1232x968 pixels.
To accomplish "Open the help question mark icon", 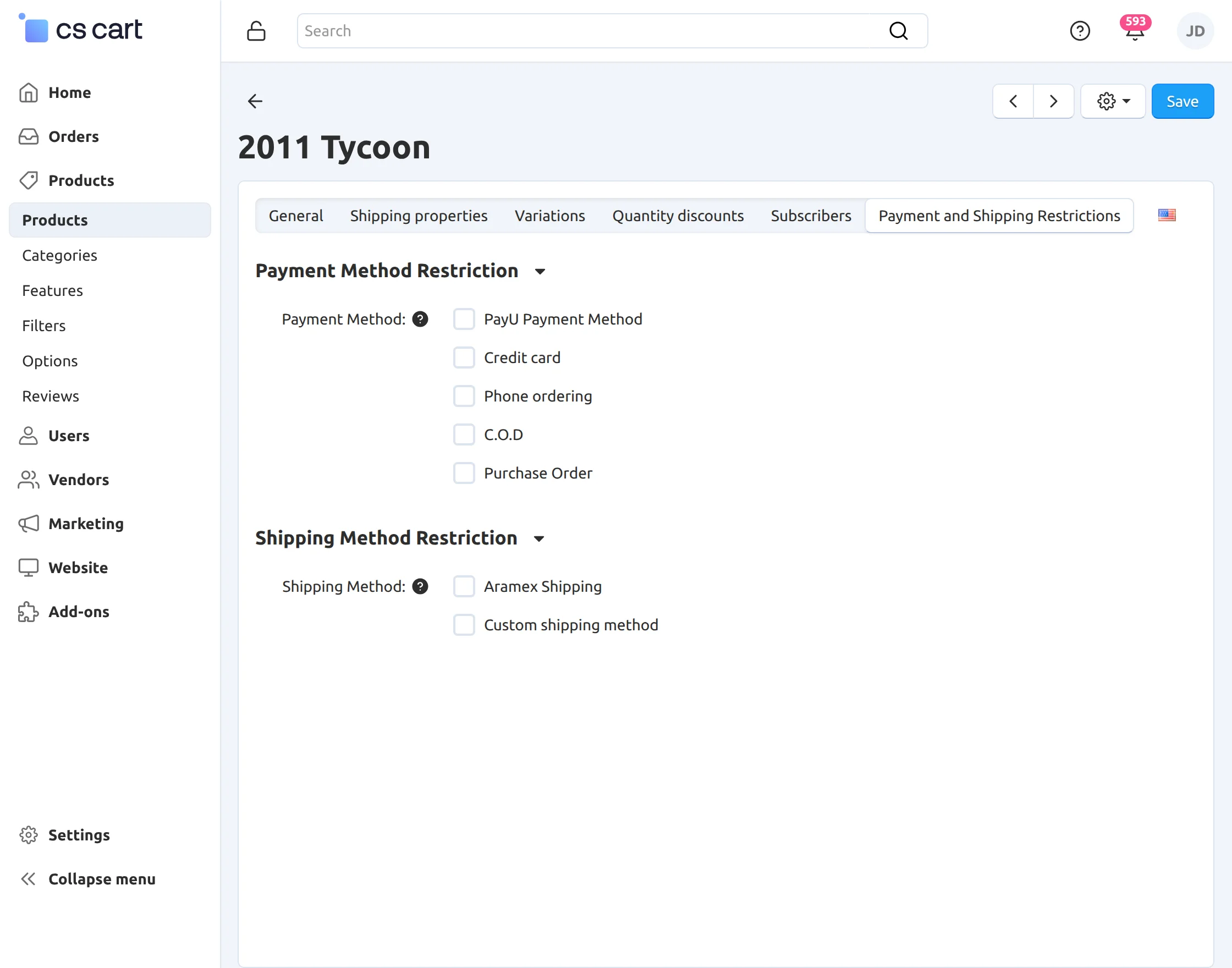I will coord(1080,31).
